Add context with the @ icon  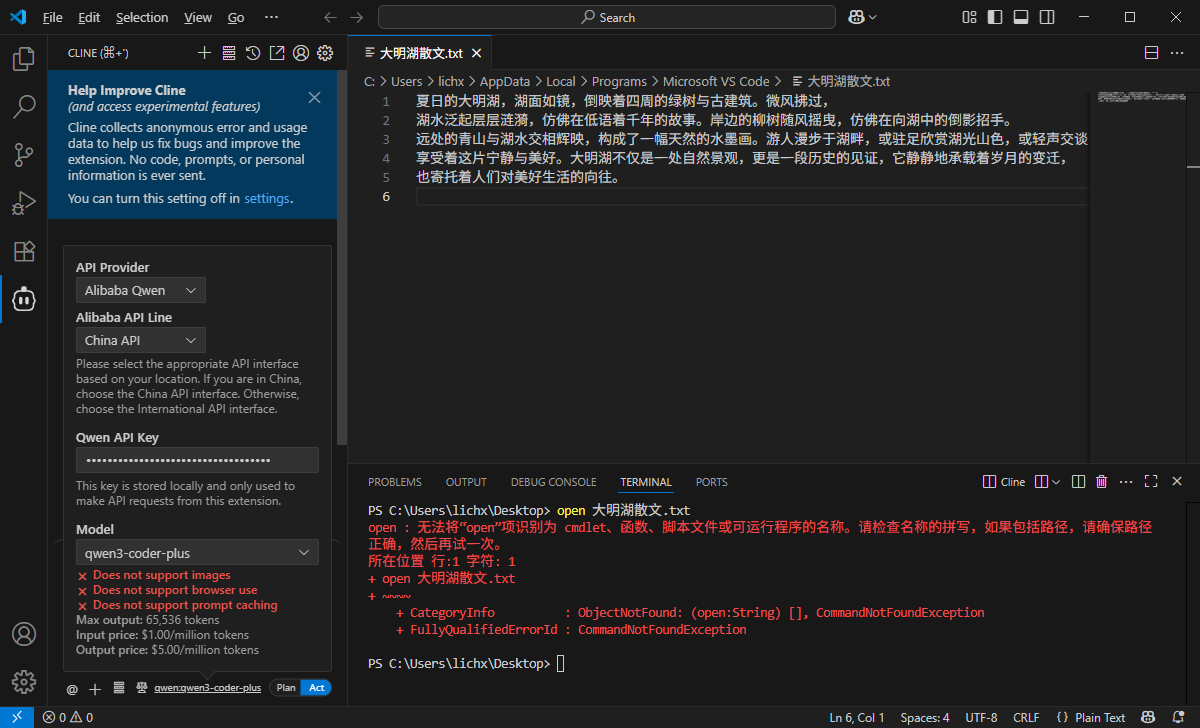pos(72,688)
